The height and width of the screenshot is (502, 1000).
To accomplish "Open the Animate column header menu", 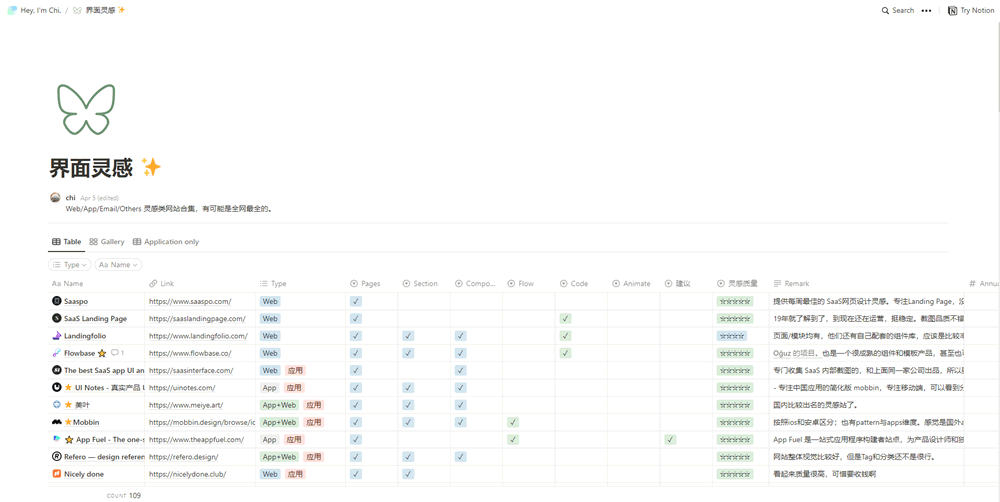I will (633, 284).
